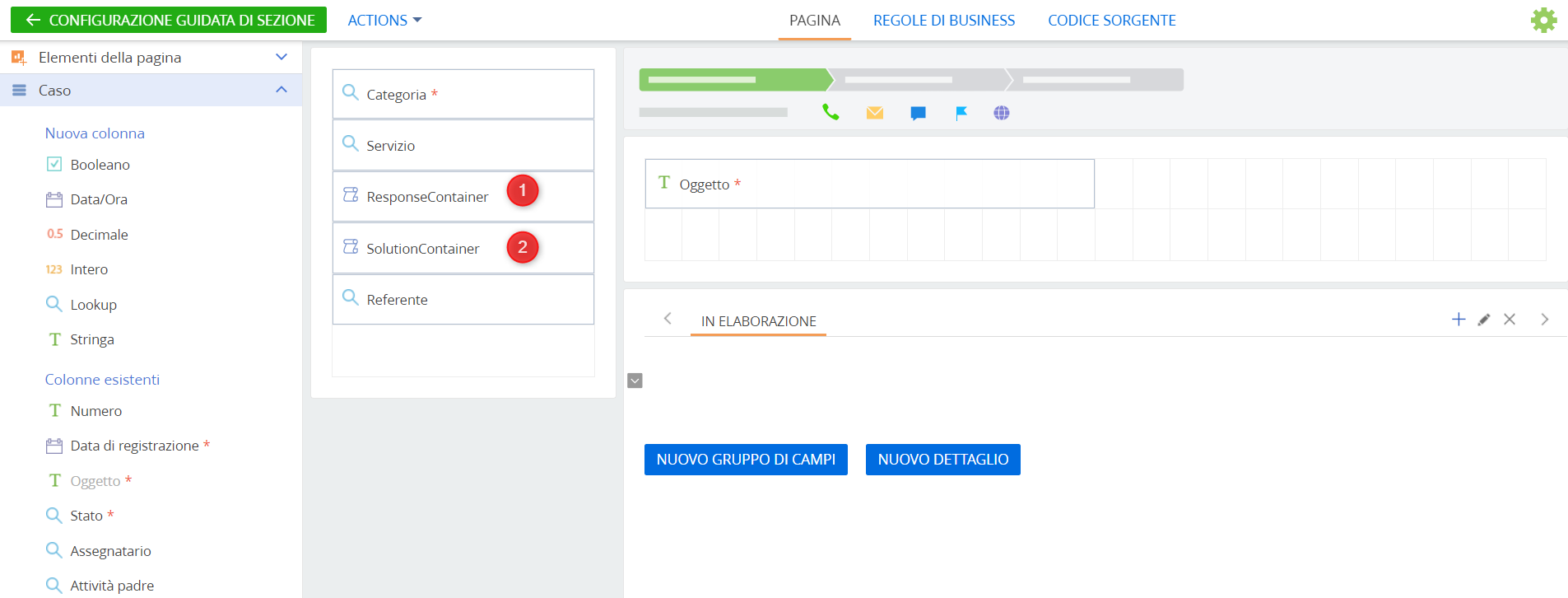Click the Referente lookup icon
Viewport: 1568px width, 598px height.
tap(351, 298)
